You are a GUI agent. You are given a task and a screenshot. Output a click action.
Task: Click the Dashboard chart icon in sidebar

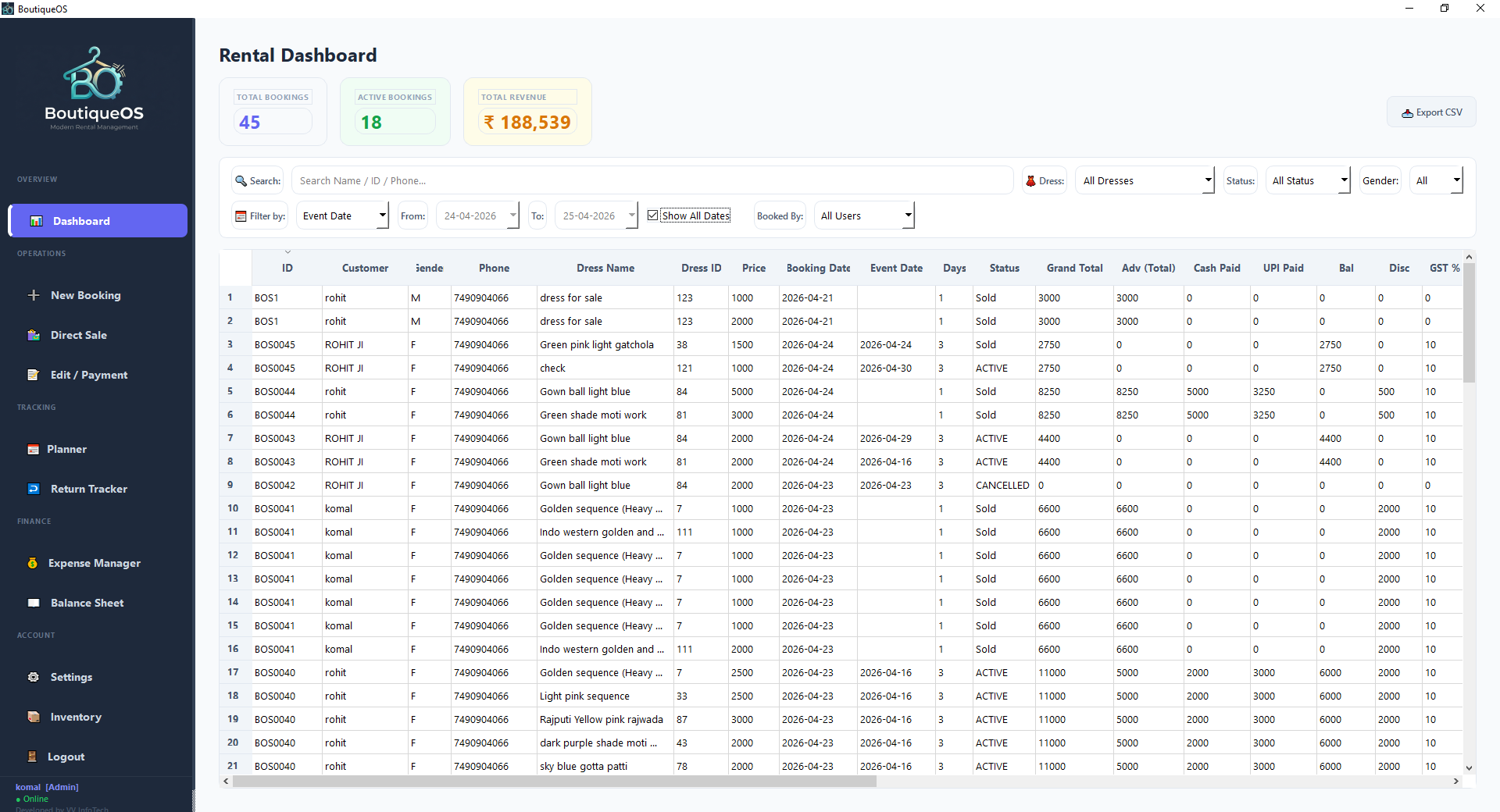(36, 221)
